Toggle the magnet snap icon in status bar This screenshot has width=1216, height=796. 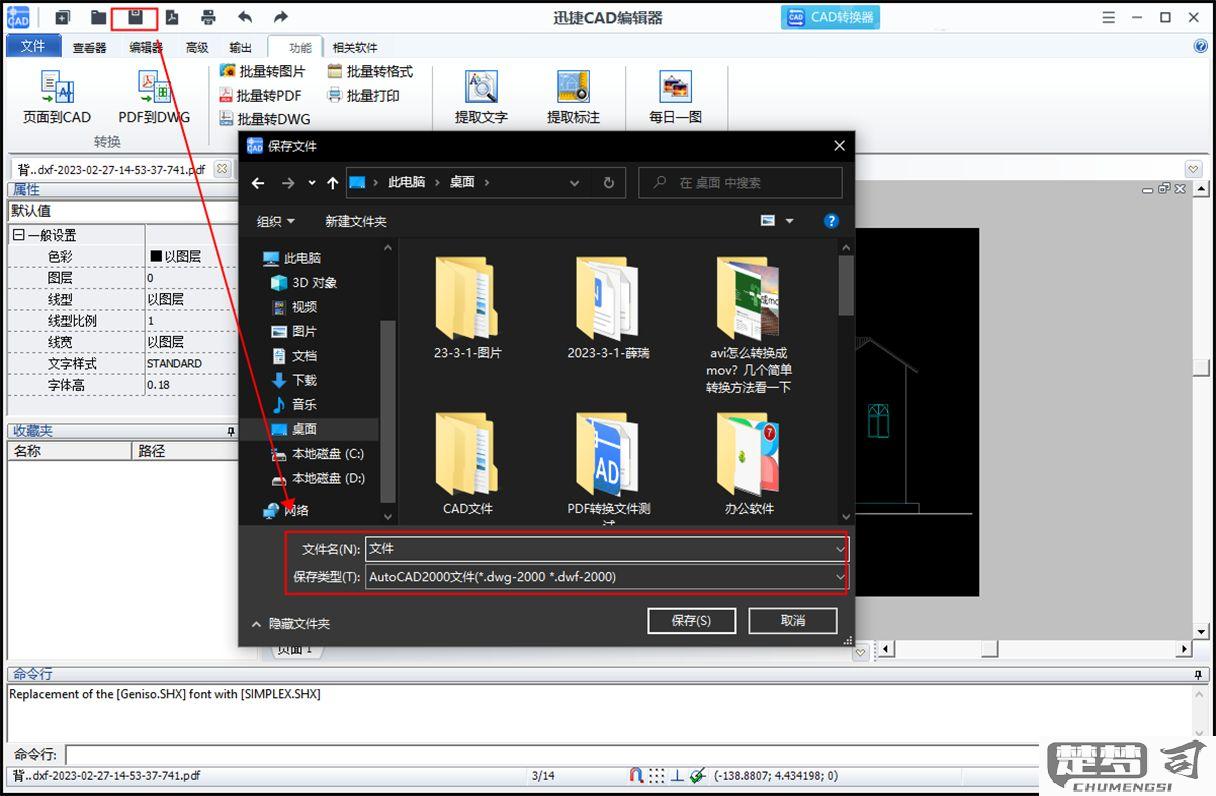click(x=636, y=775)
